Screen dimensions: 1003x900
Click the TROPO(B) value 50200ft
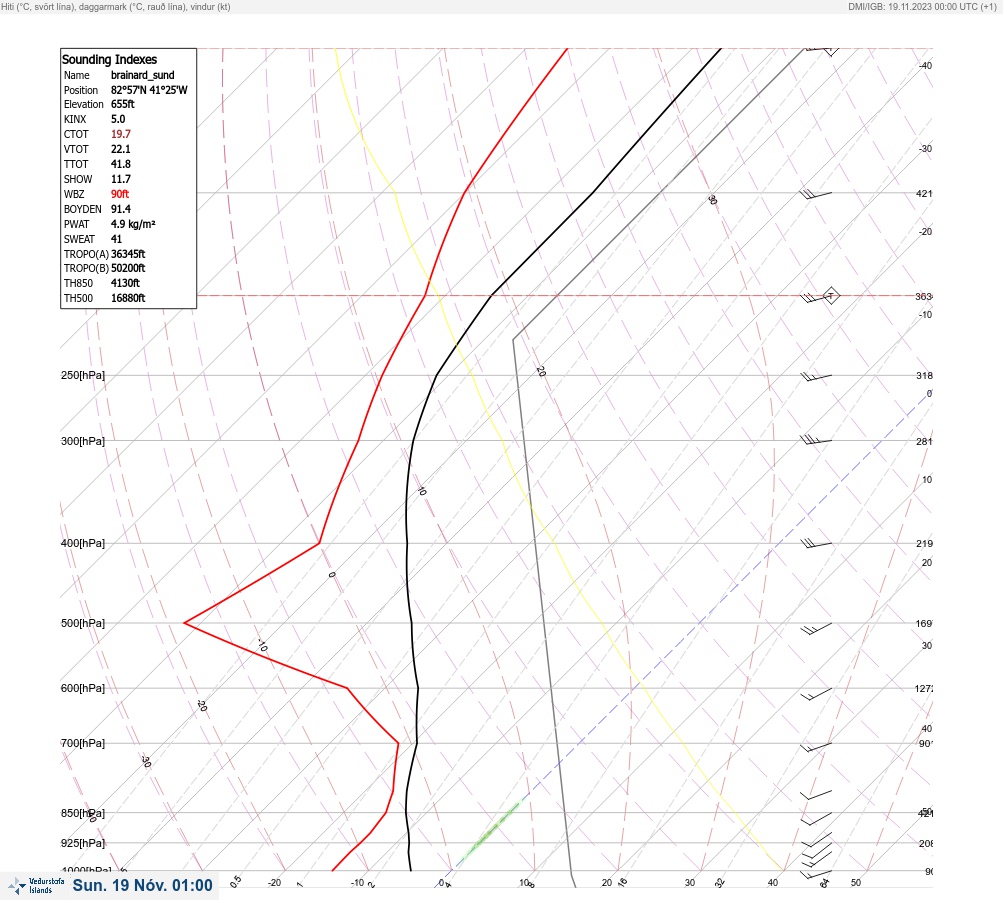128,268
